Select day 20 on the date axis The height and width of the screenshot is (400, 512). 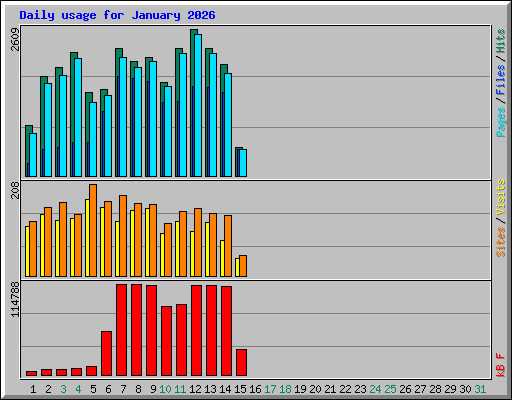coord(315,389)
